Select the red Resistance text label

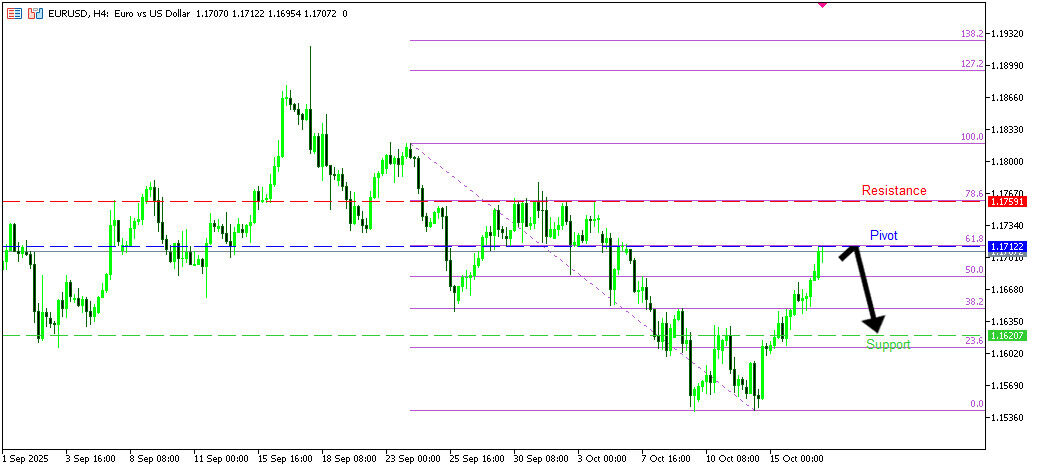pos(893,190)
